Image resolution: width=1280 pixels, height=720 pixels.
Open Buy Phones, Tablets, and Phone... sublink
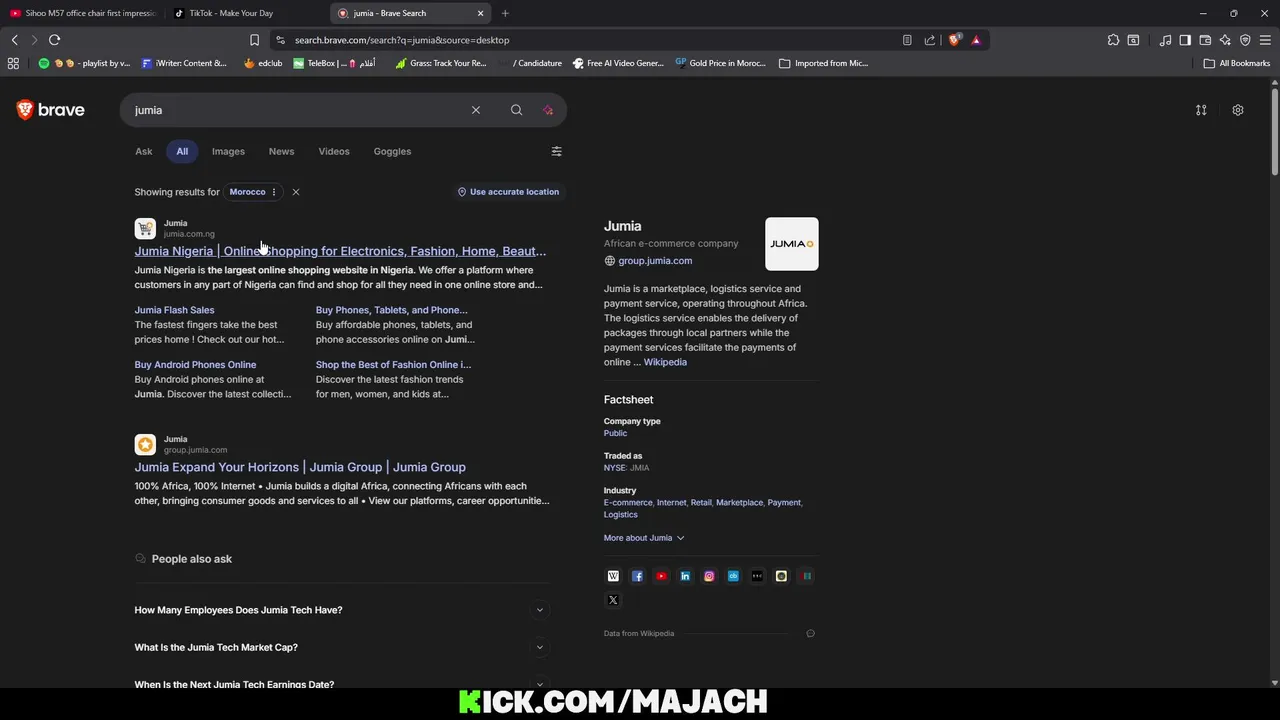392,310
